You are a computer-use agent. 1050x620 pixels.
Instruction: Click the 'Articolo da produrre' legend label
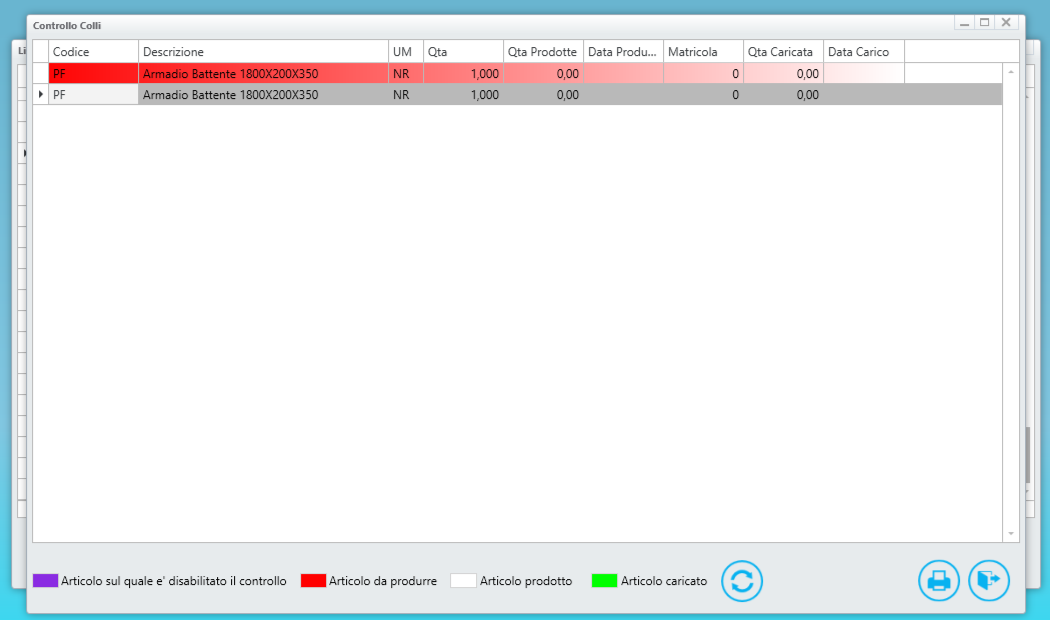[383, 581]
